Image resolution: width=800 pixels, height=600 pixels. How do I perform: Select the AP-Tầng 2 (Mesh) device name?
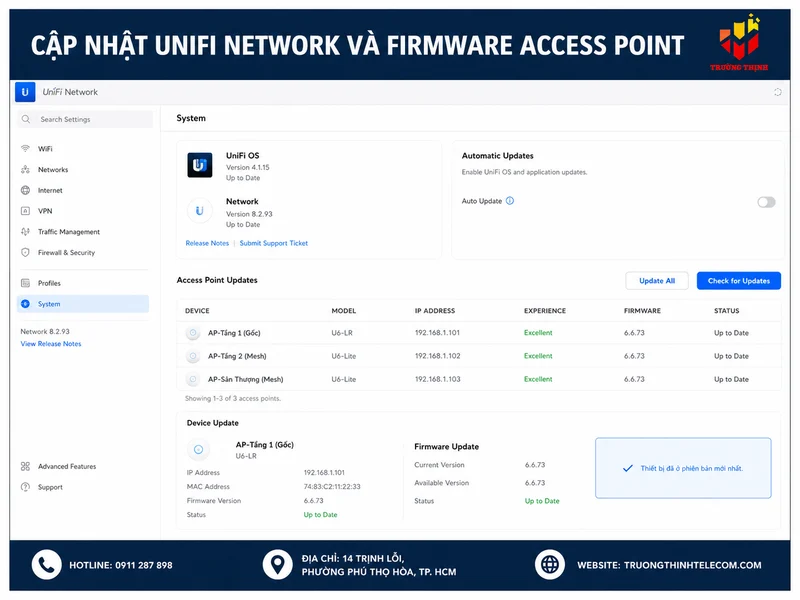tap(237, 356)
